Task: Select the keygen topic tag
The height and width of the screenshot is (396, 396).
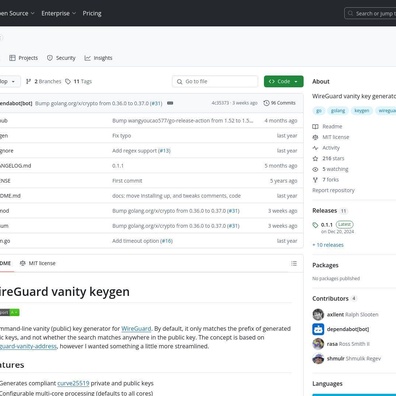Action: coord(362,111)
